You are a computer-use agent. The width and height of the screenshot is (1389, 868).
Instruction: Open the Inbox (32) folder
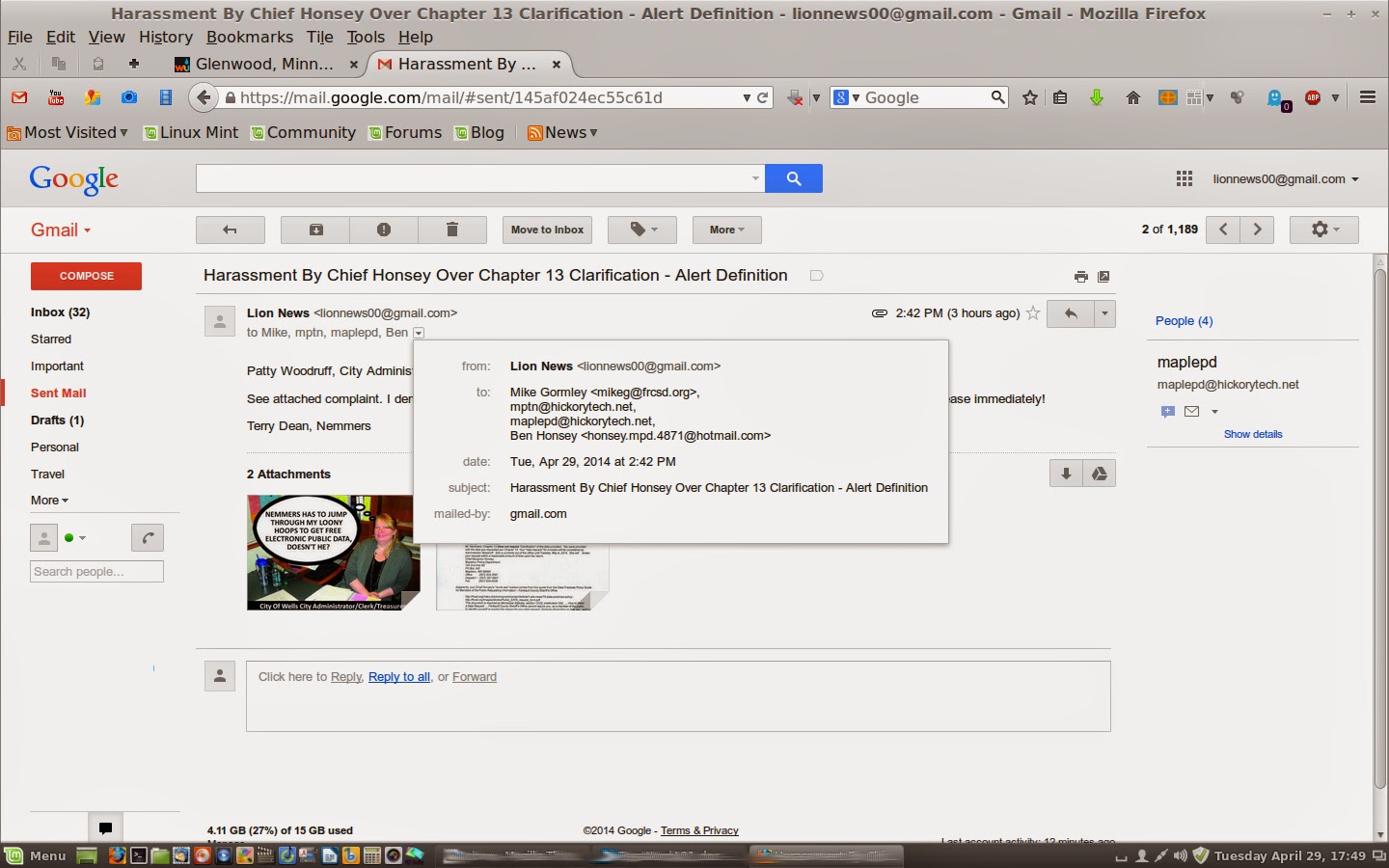[x=60, y=312]
